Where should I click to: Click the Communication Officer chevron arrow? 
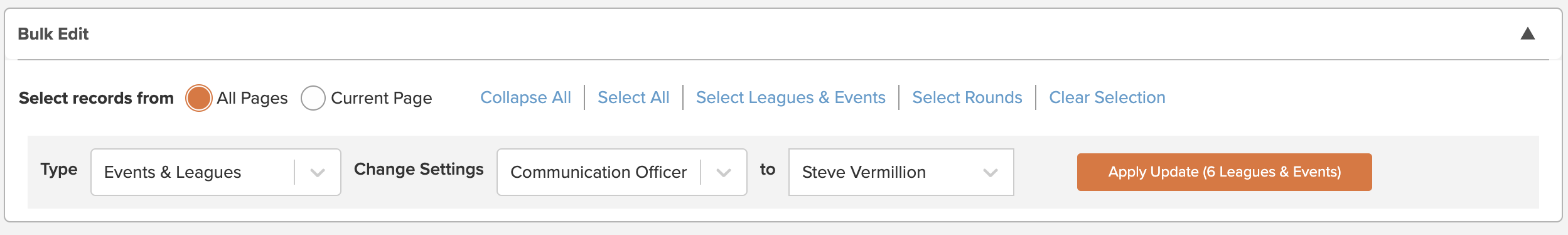724,172
